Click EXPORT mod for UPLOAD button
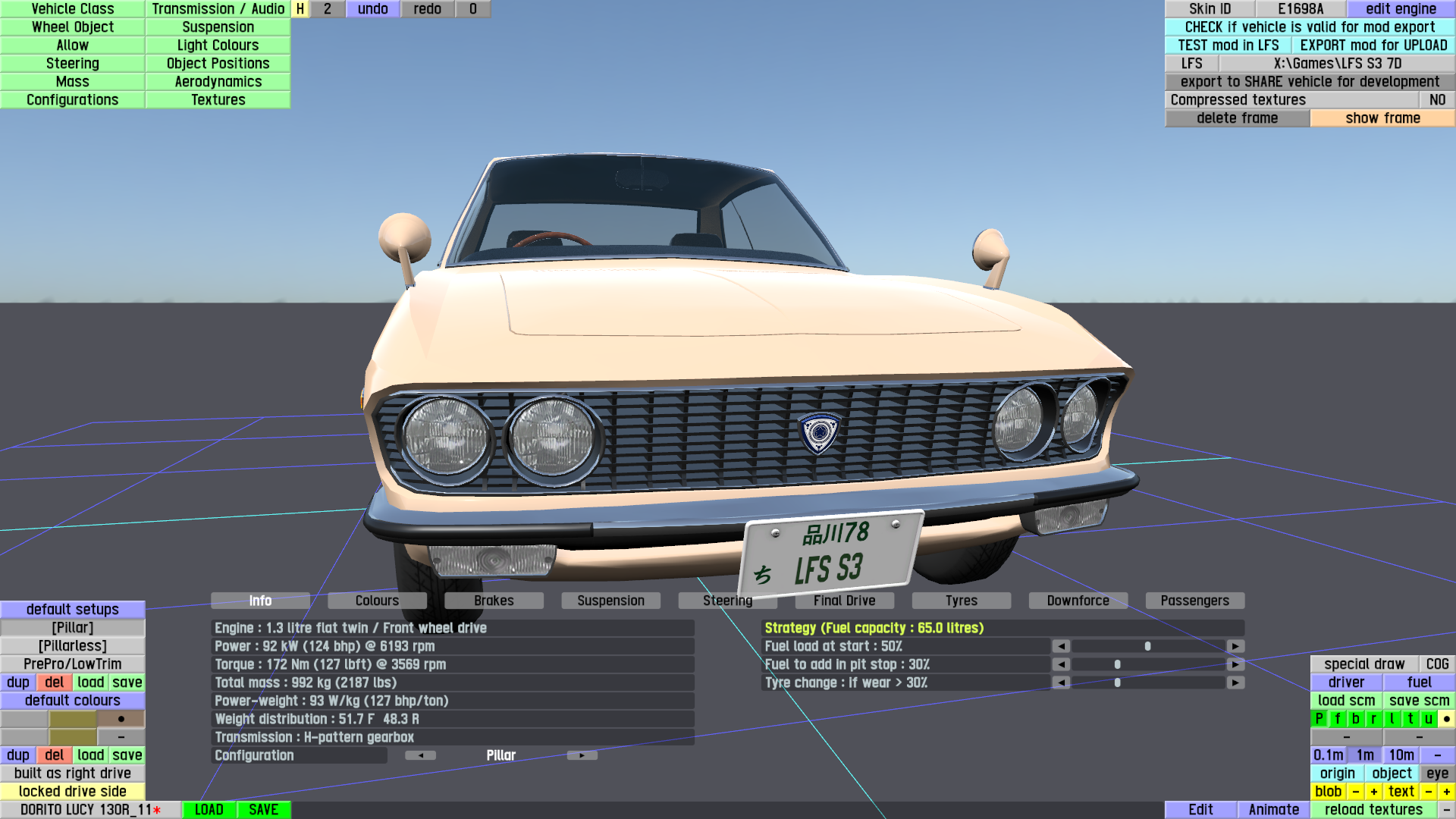The image size is (1456, 819). (1373, 45)
